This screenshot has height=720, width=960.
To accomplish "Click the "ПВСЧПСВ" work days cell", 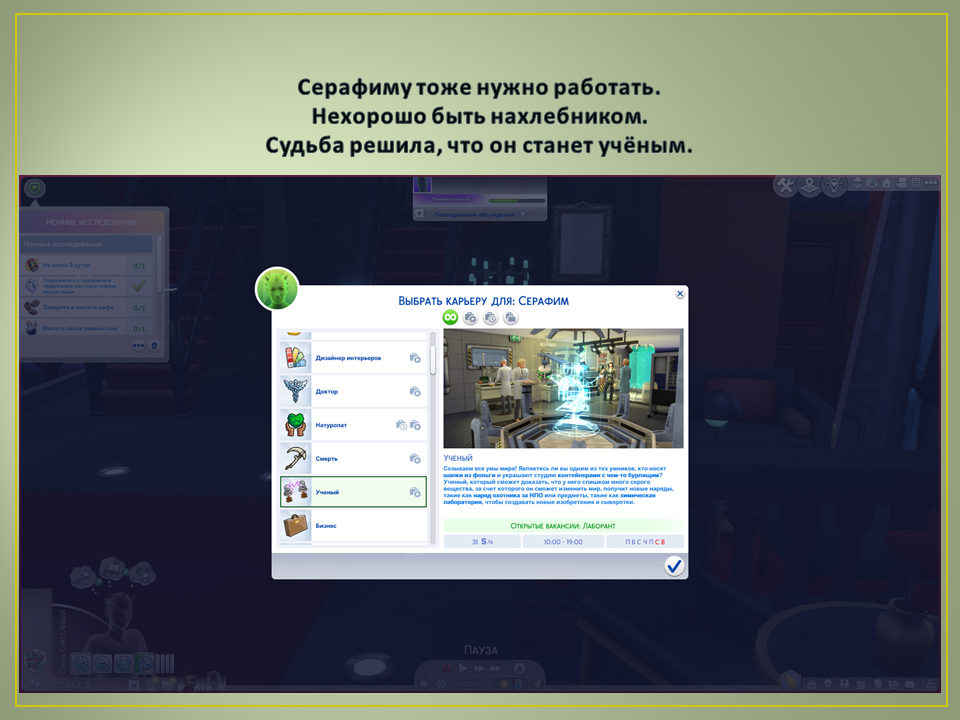I will click(645, 542).
